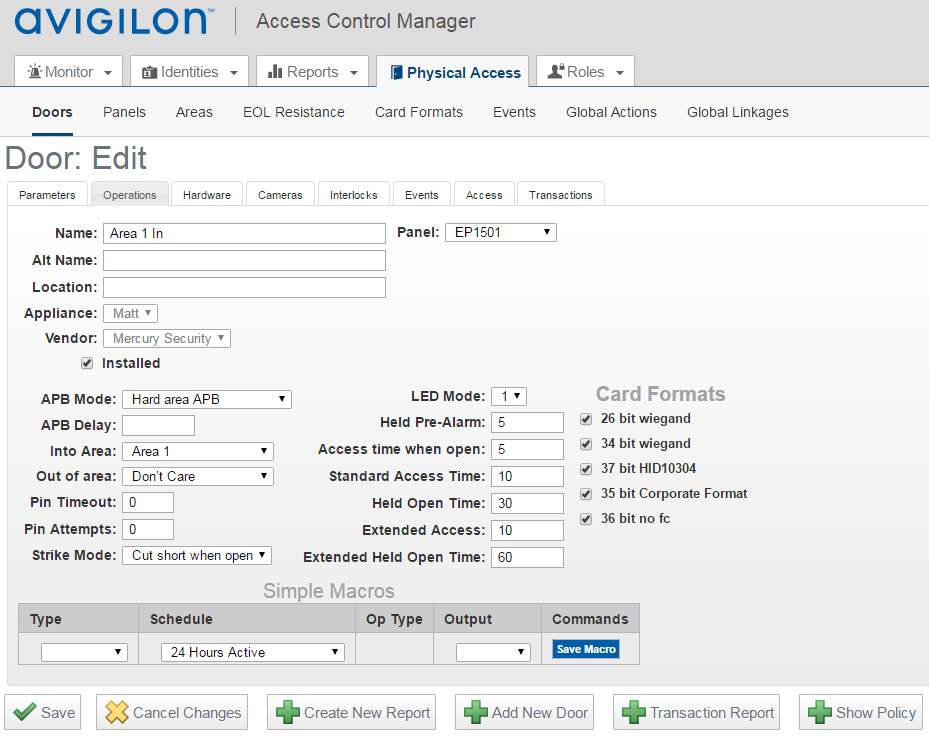Click the Cancel Changes X icon
This screenshot has width=929, height=741.
coord(117,713)
